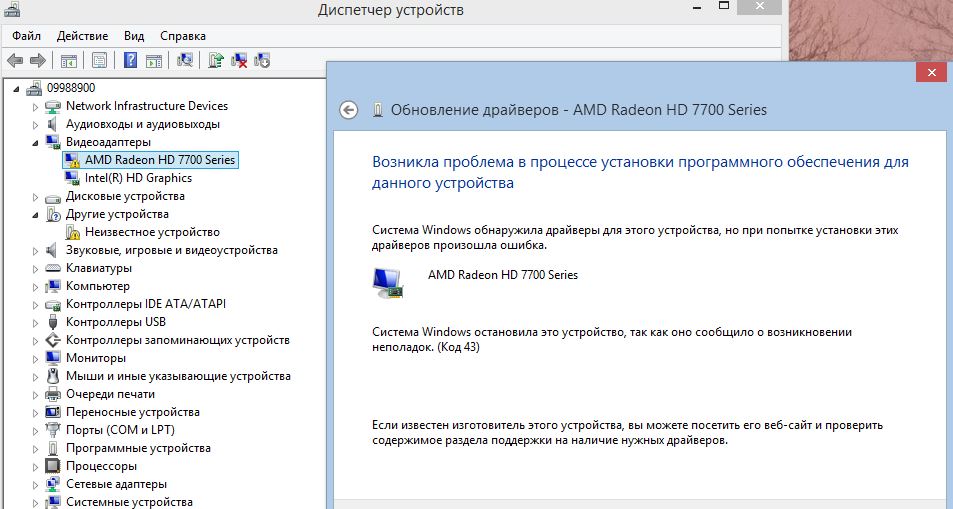Click the Сетевые адаптеры category icon
The image size is (953, 509).
[53, 484]
